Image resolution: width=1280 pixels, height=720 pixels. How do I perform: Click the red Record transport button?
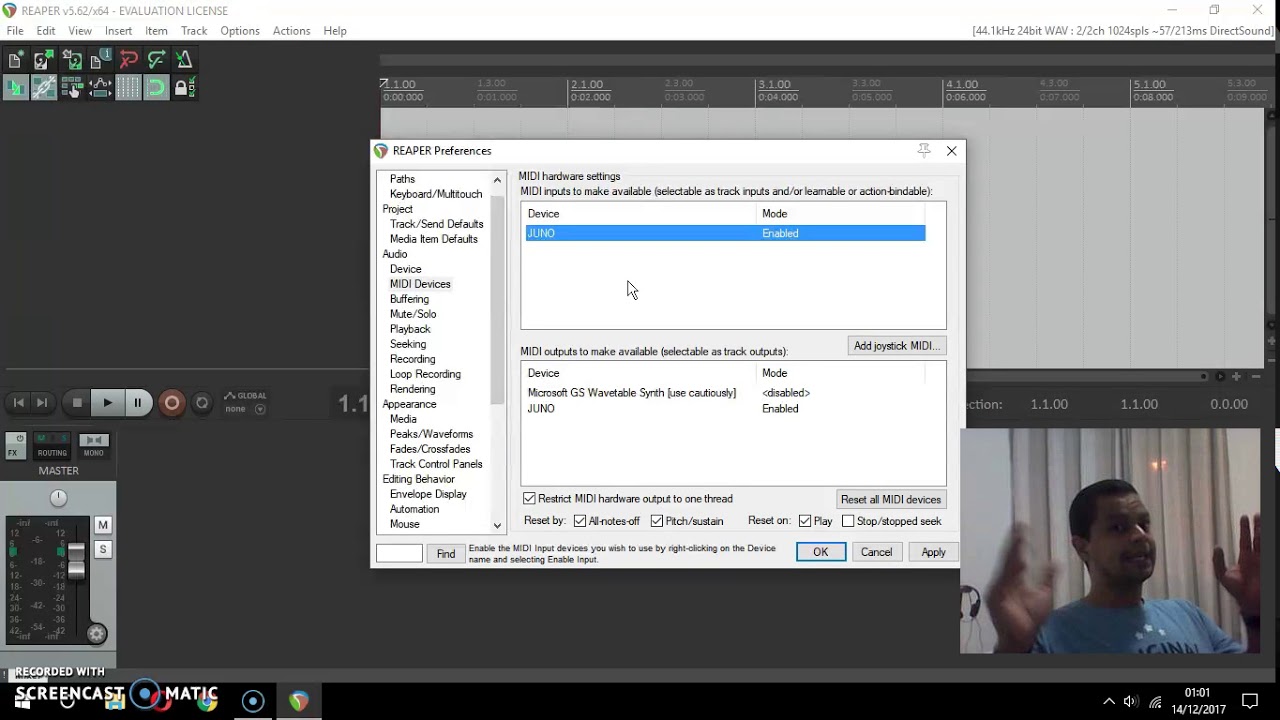(x=172, y=403)
